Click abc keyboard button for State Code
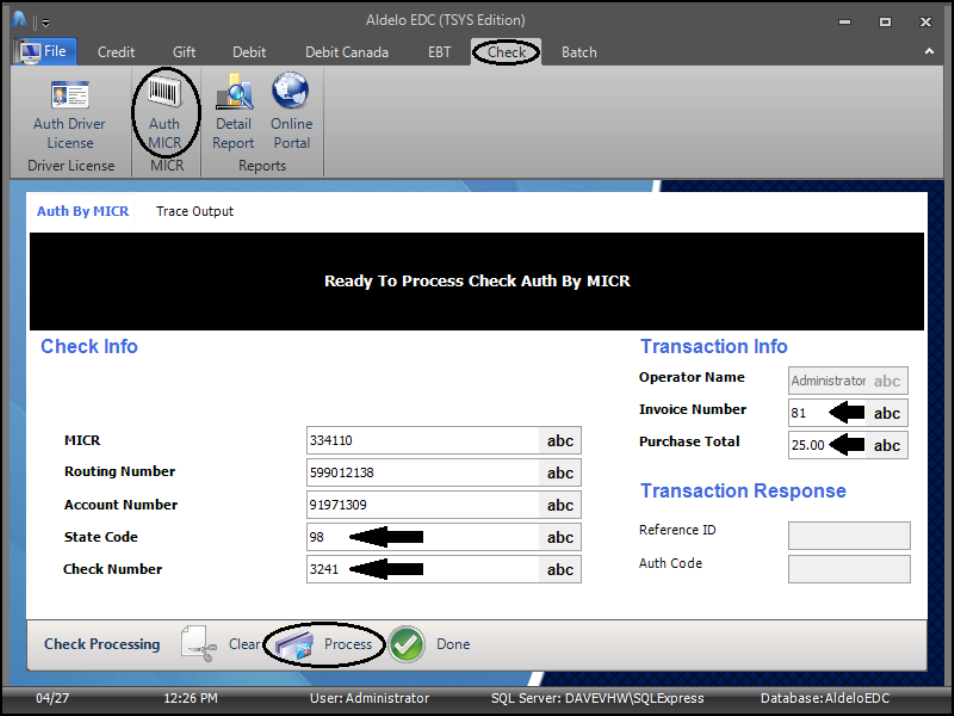 560,537
